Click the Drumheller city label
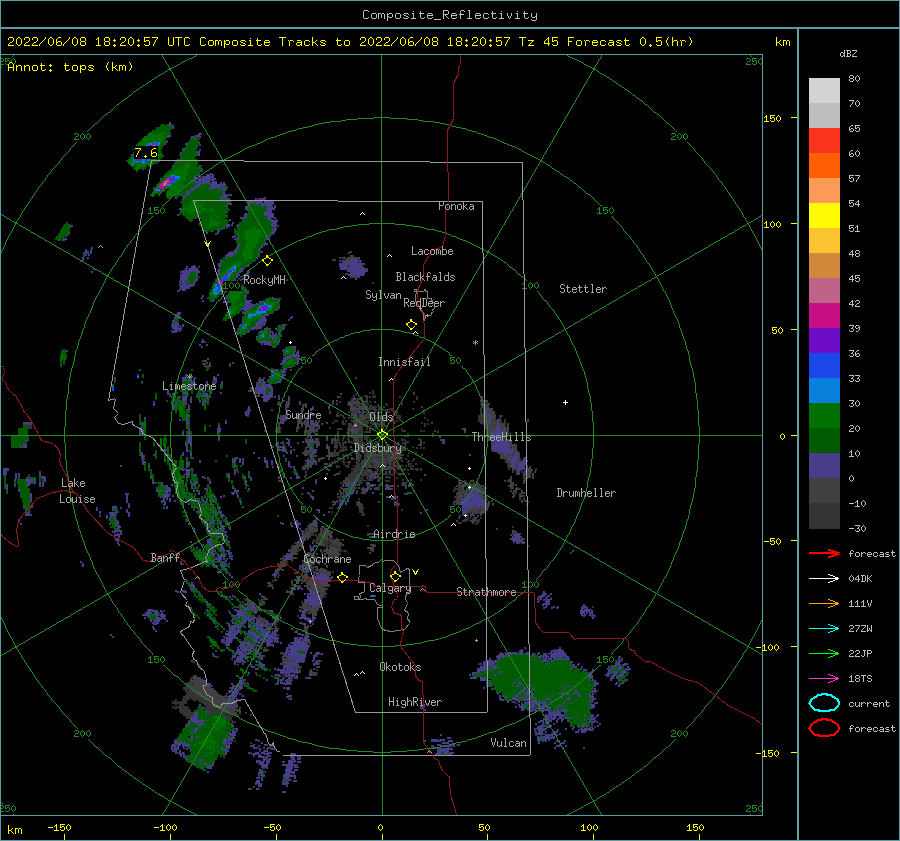Screen dimensions: 900x841 (586, 493)
